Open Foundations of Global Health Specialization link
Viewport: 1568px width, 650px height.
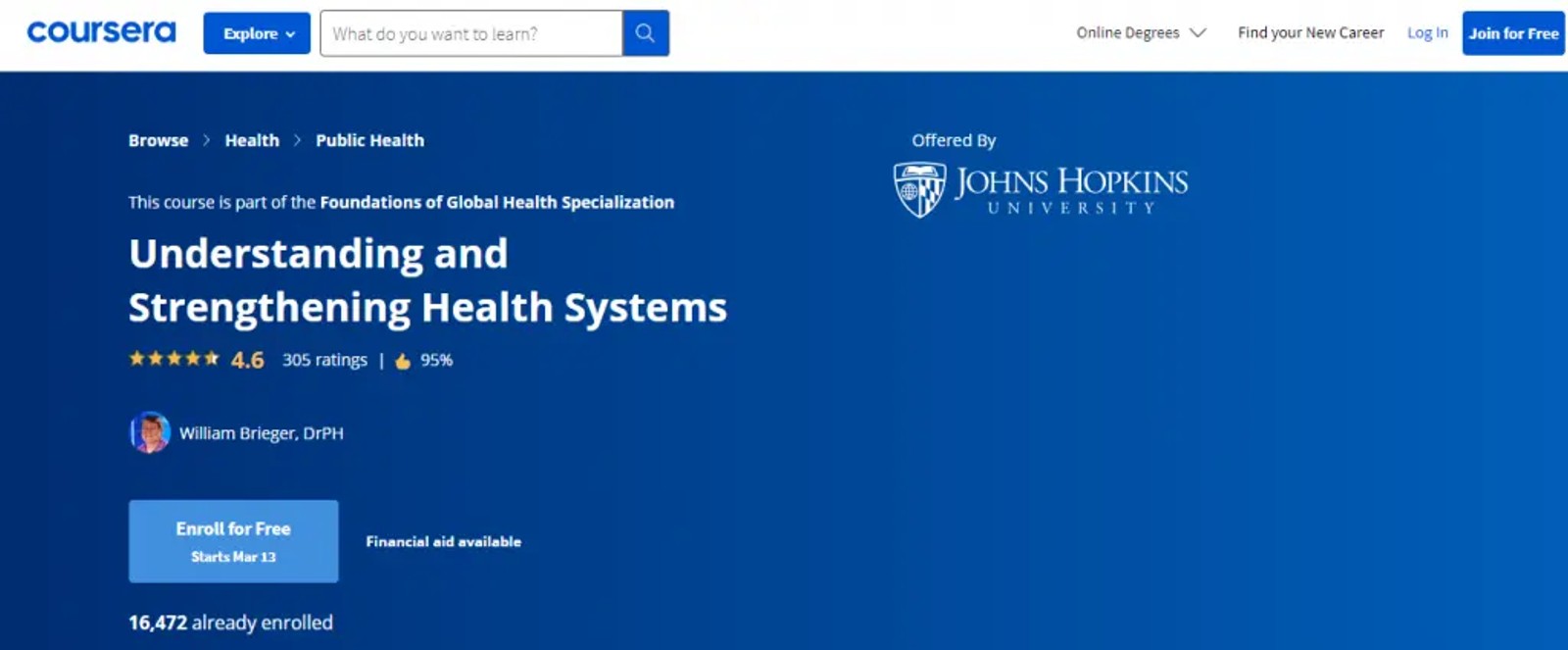point(497,202)
